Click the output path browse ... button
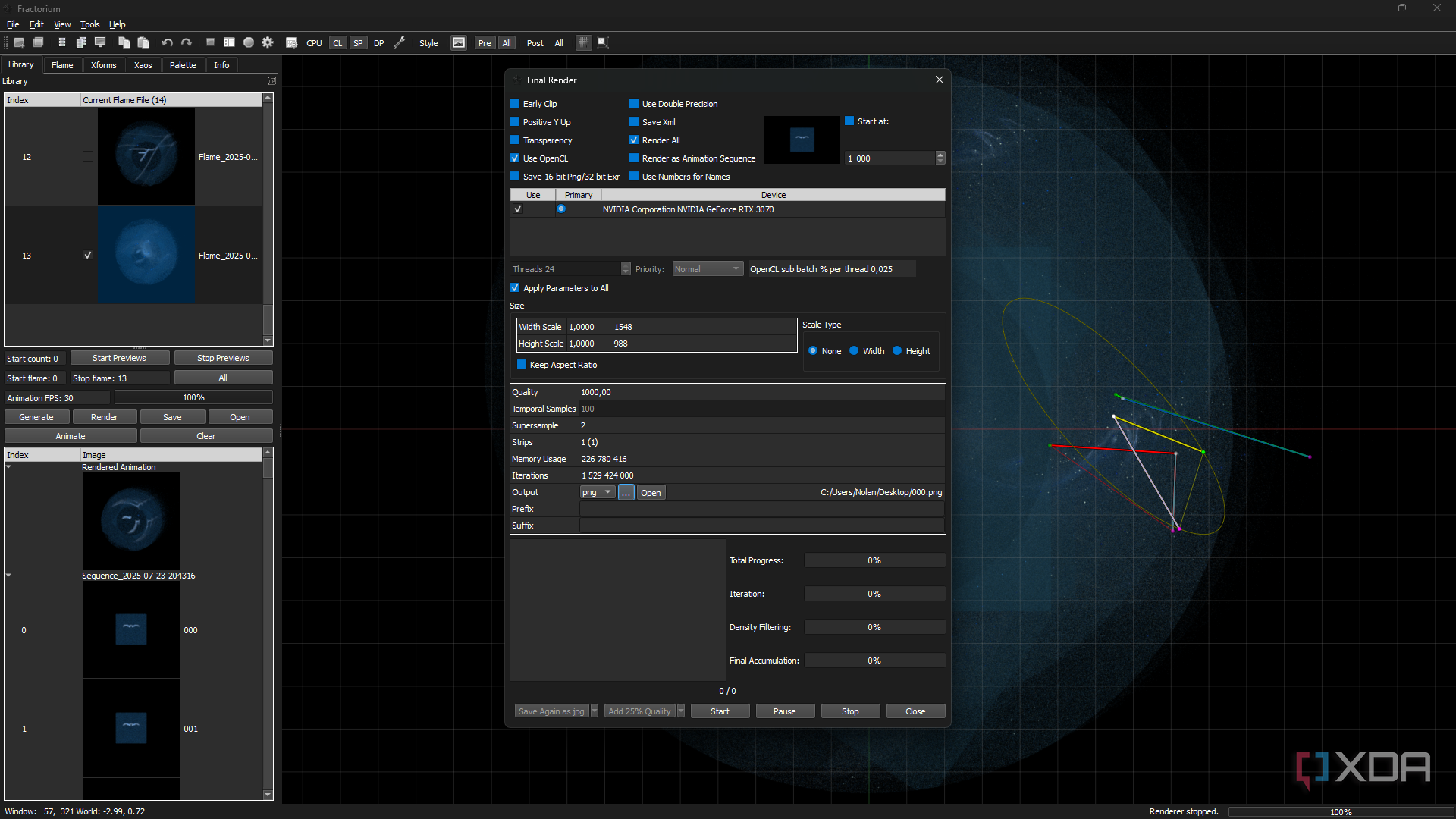 point(626,493)
